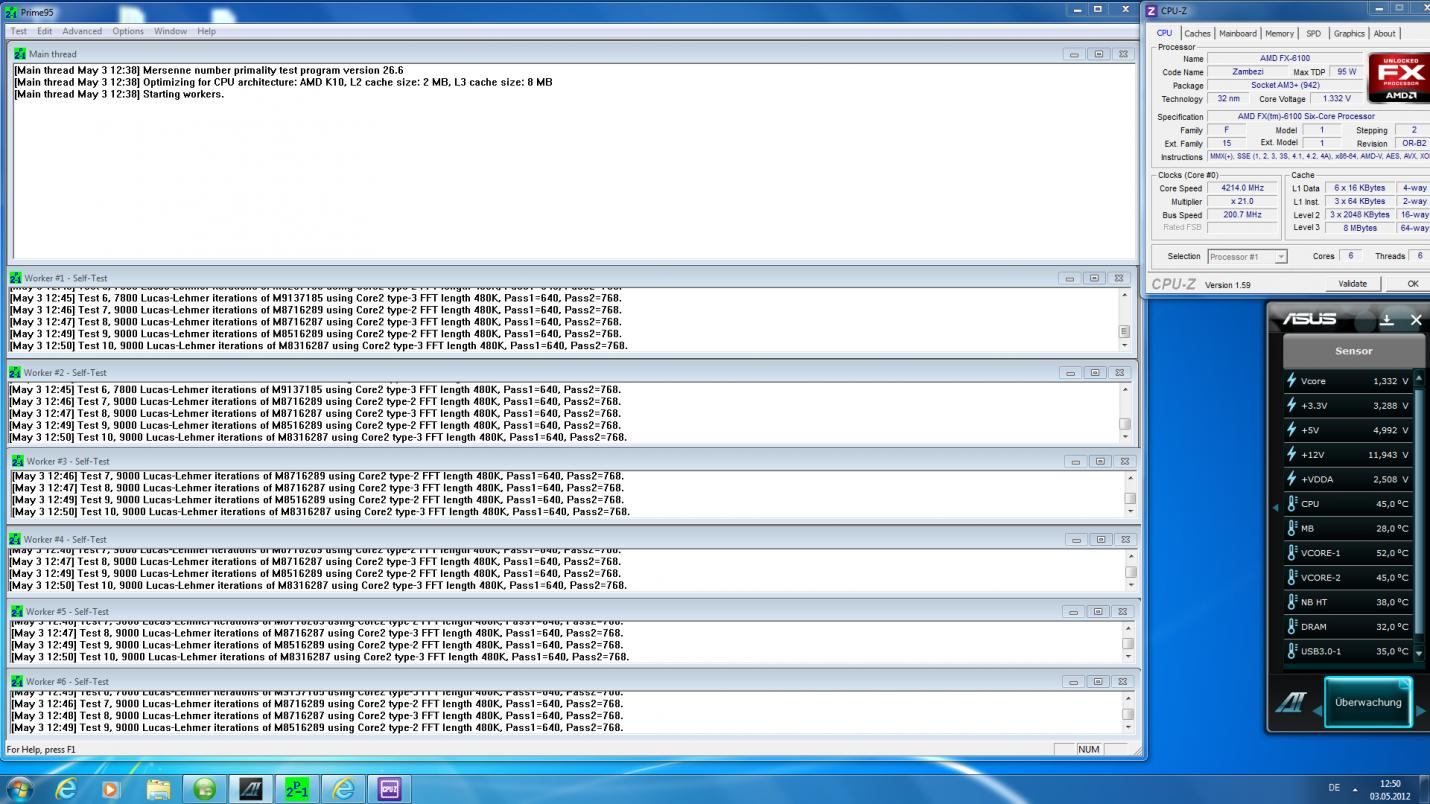Switch to the Mainboard tab in CPU-Z
The image size is (1430, 804).
1238,34
